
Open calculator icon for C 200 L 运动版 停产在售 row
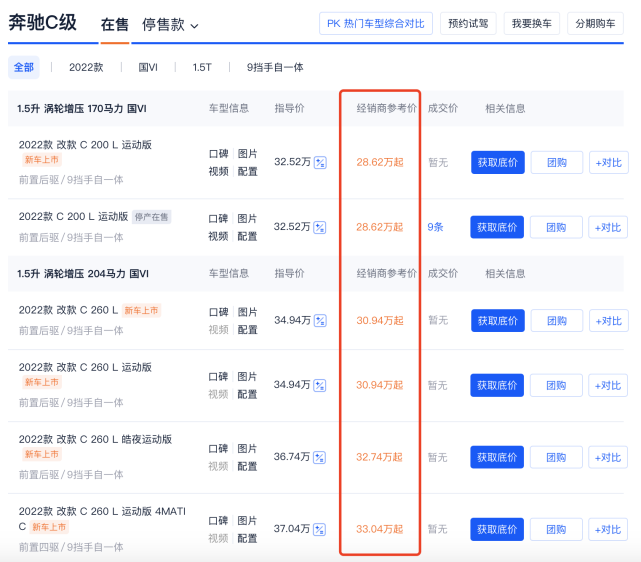pos(320,227)
